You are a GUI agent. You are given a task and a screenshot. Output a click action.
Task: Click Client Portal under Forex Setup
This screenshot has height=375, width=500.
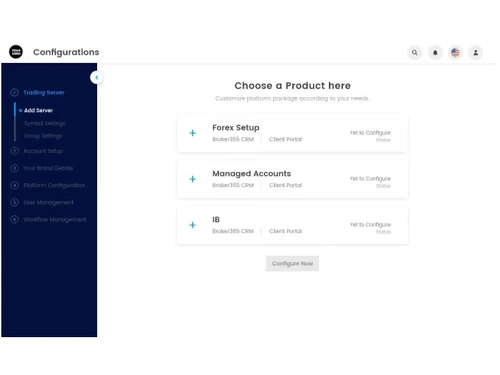(x=285, y=139)
